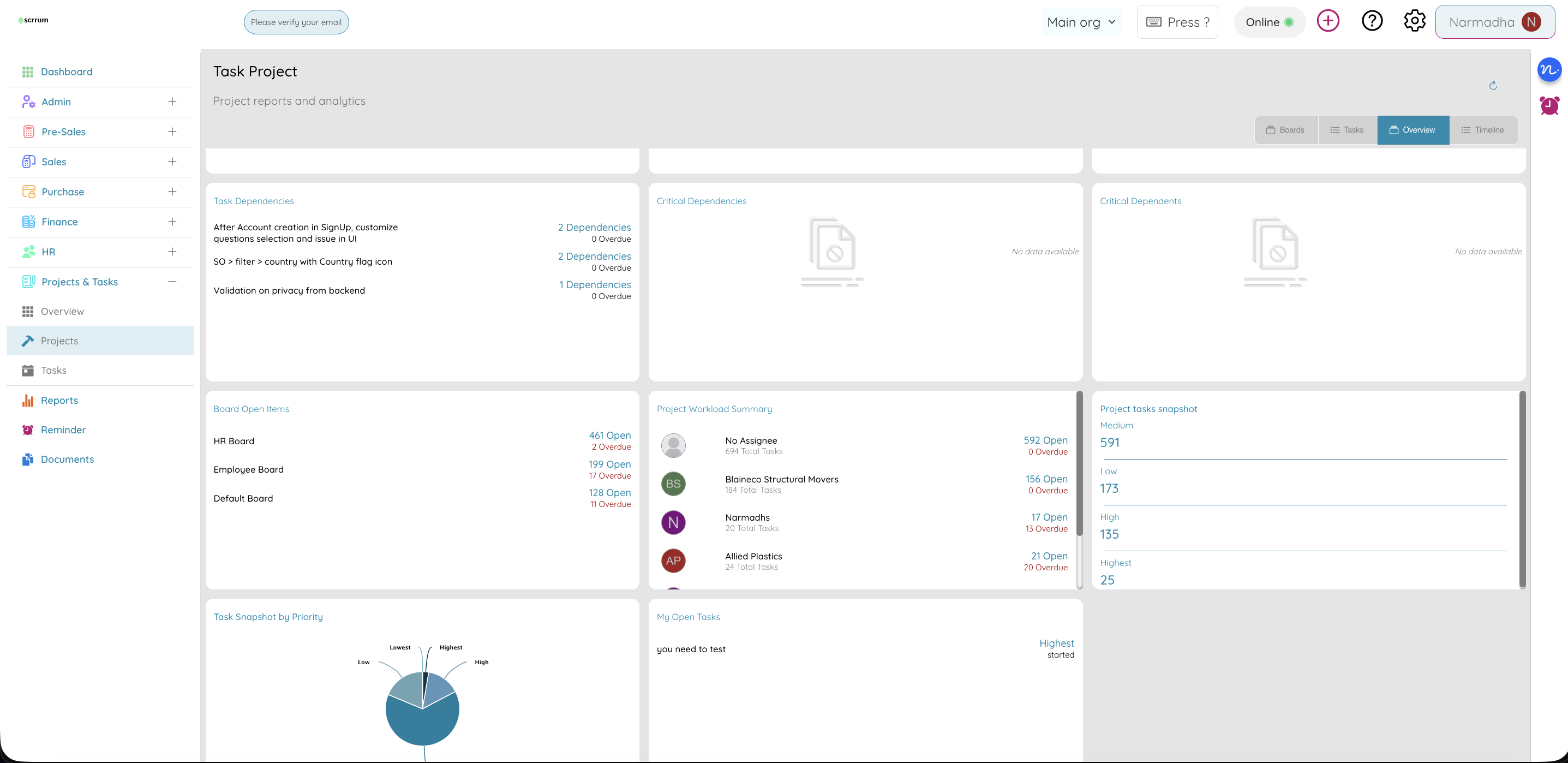This screenshot has width=1568, height=763.
Task: Switch to the Timeline tab
Action: click(x=1484, y=130)
